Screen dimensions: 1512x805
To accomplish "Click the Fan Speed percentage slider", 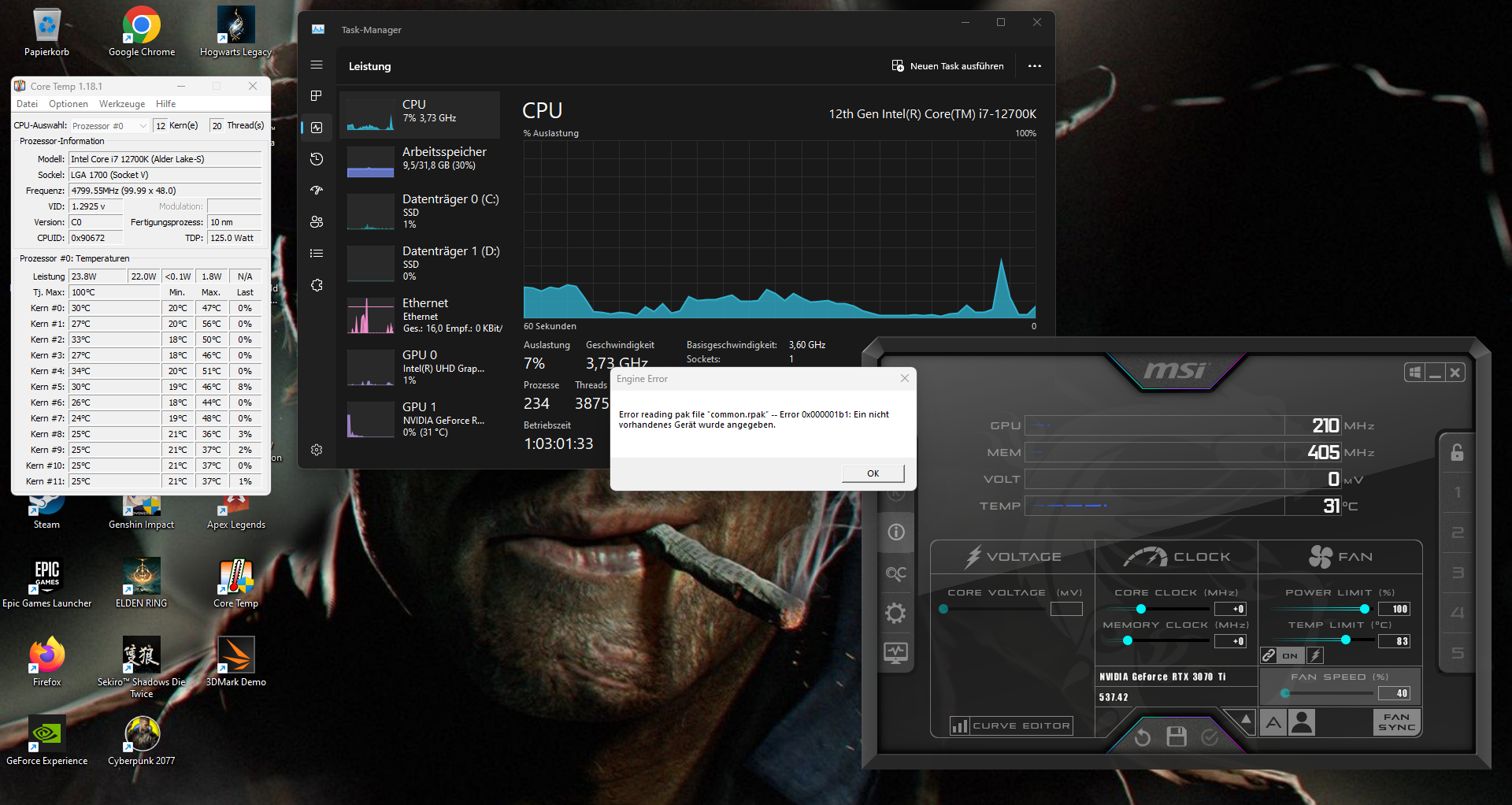I will [x=1285, y=693].
